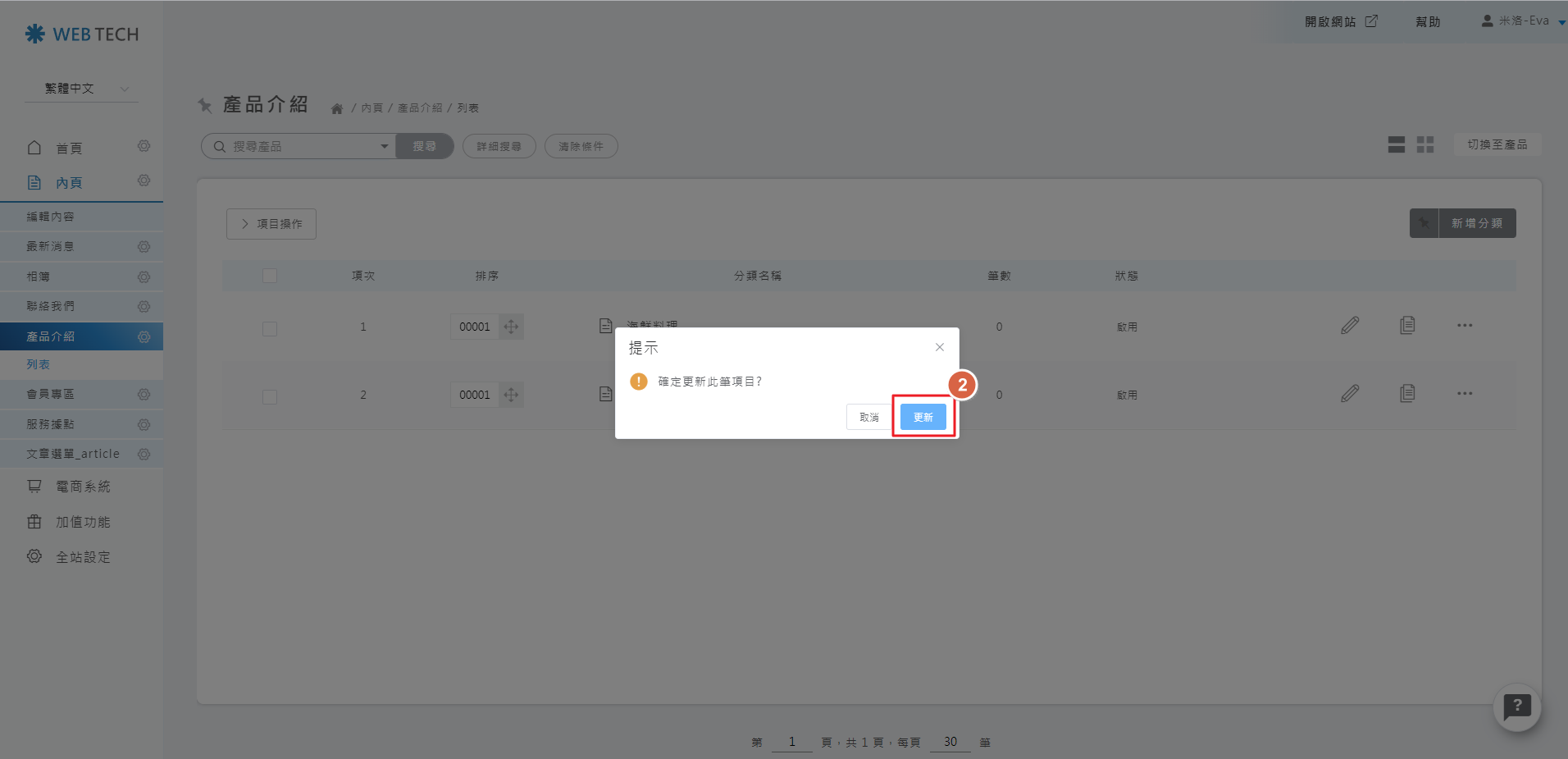Click the home icon in breadcrumb
Viewport: 1568px width, 759px height.
tap(337, 108)
